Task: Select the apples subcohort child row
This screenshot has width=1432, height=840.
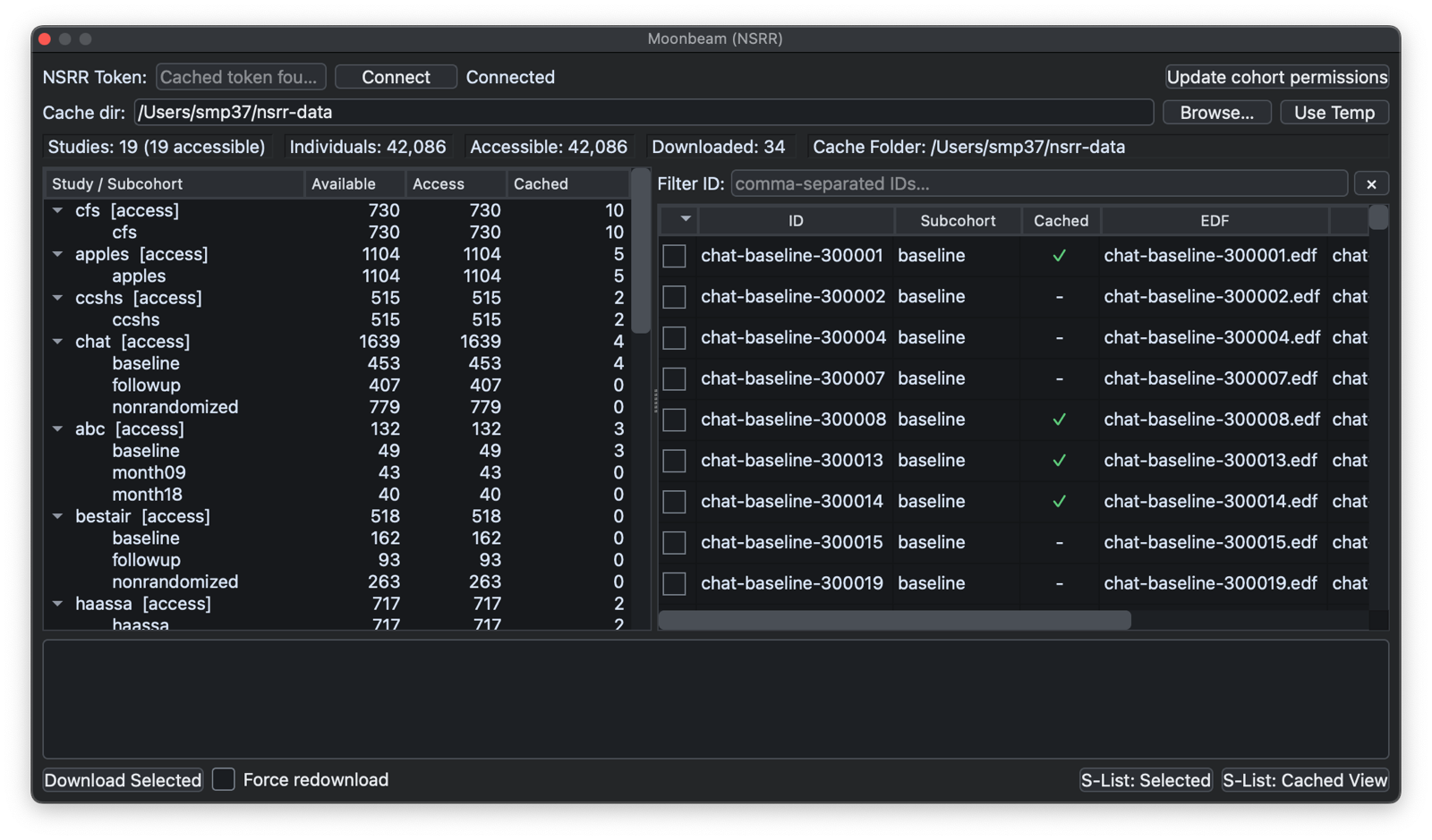Action: (x=337, y=276)
